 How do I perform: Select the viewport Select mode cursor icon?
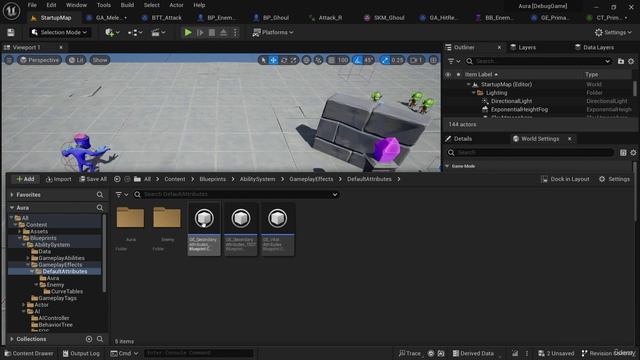[263, 60]
